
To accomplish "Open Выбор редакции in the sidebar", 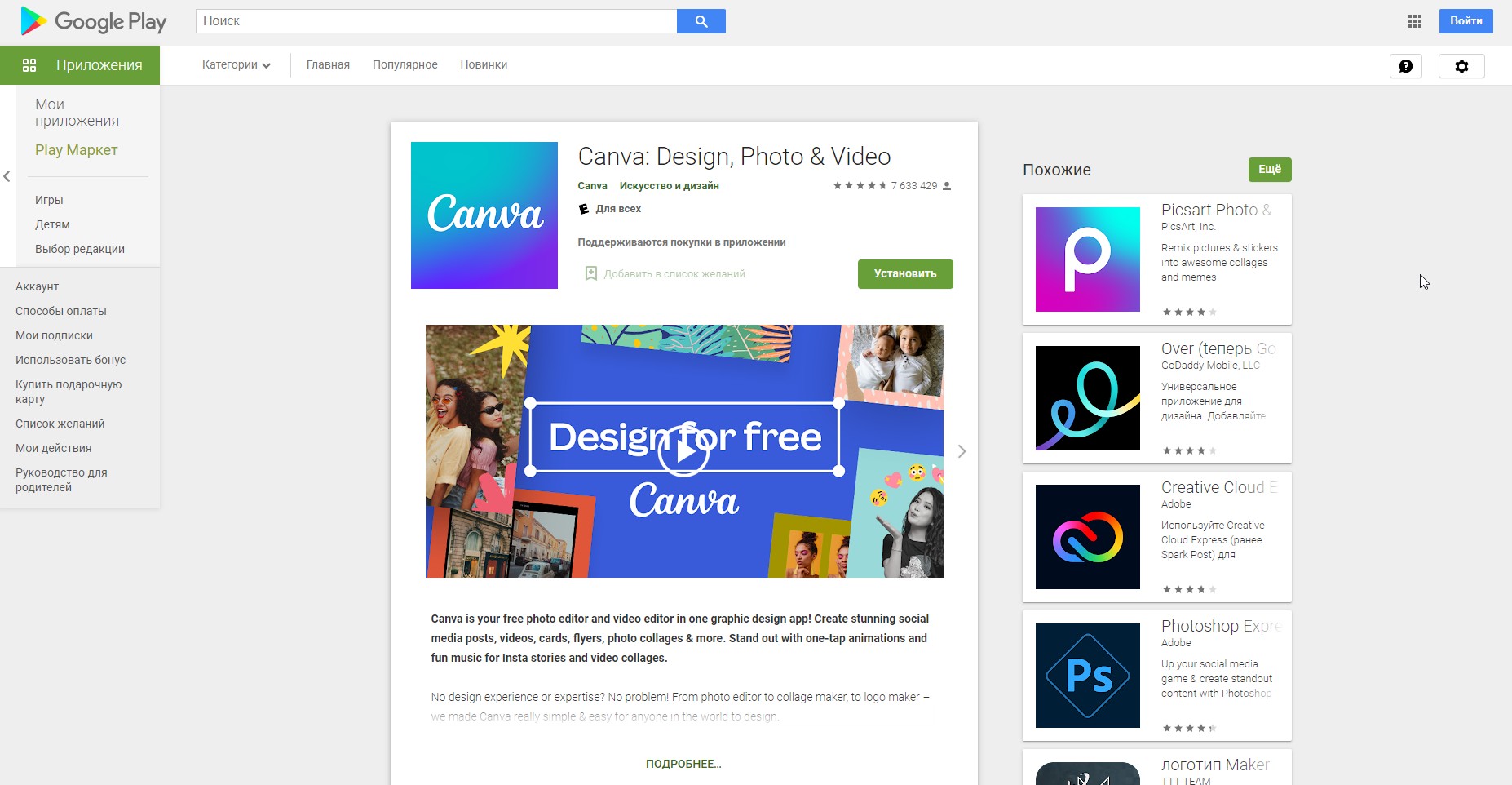I will point(80,249).
